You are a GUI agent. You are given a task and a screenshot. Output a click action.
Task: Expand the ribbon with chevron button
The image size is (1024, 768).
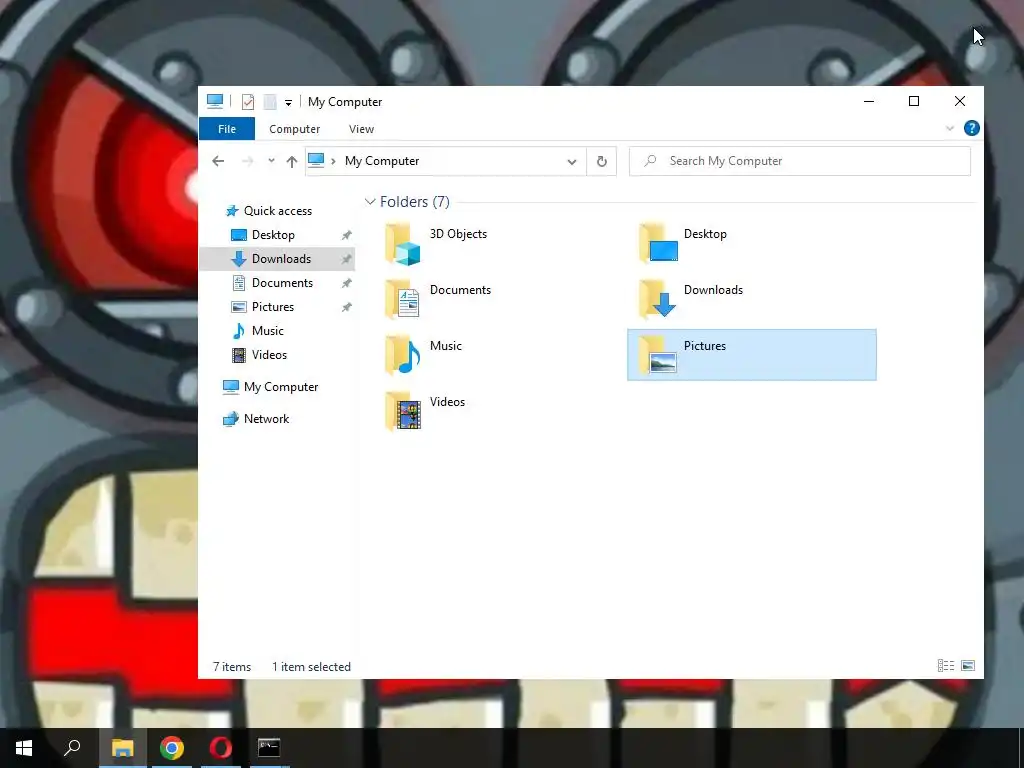point(950,129)
